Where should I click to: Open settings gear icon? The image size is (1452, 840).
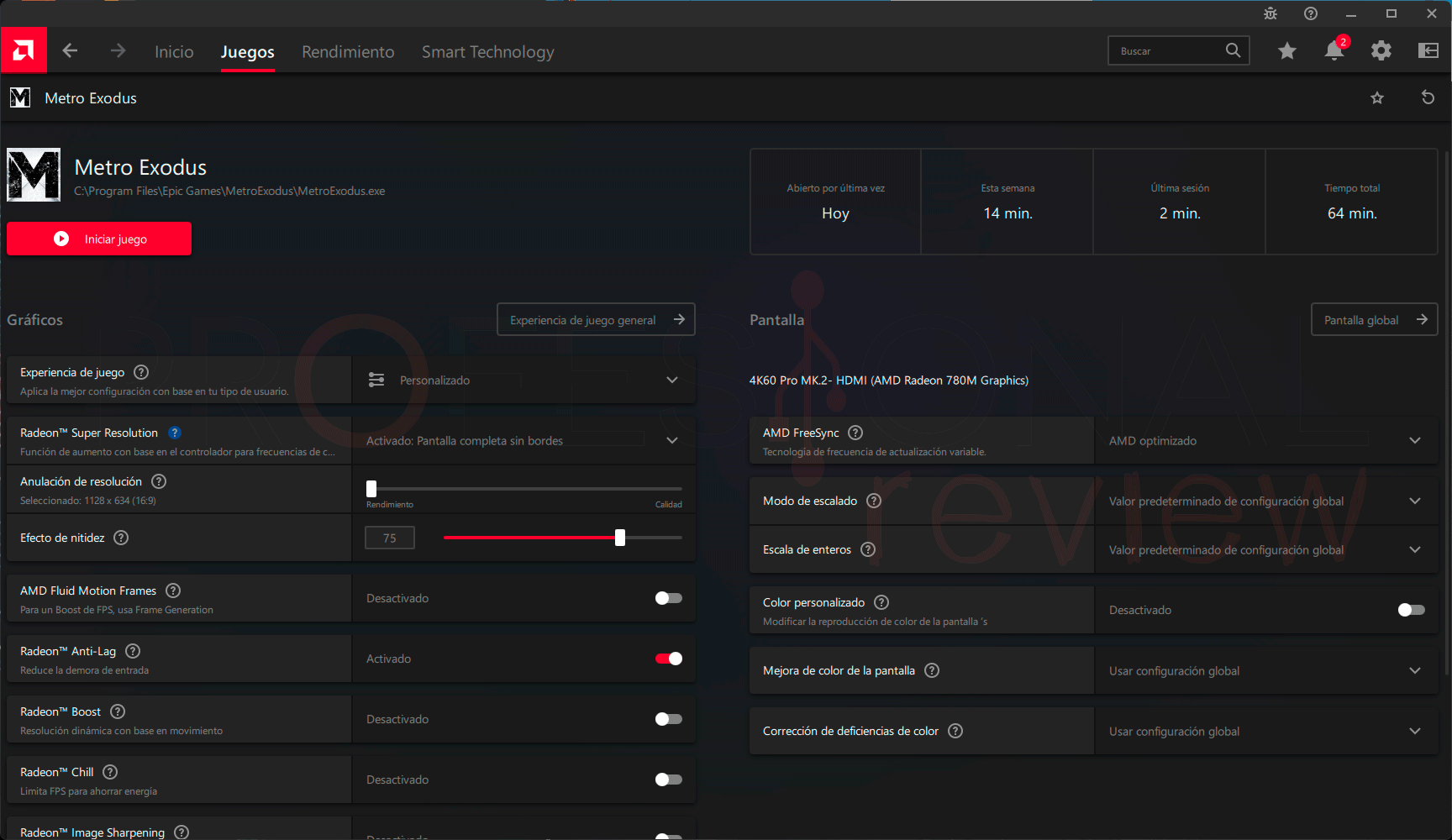click(x=1381, y=50)
